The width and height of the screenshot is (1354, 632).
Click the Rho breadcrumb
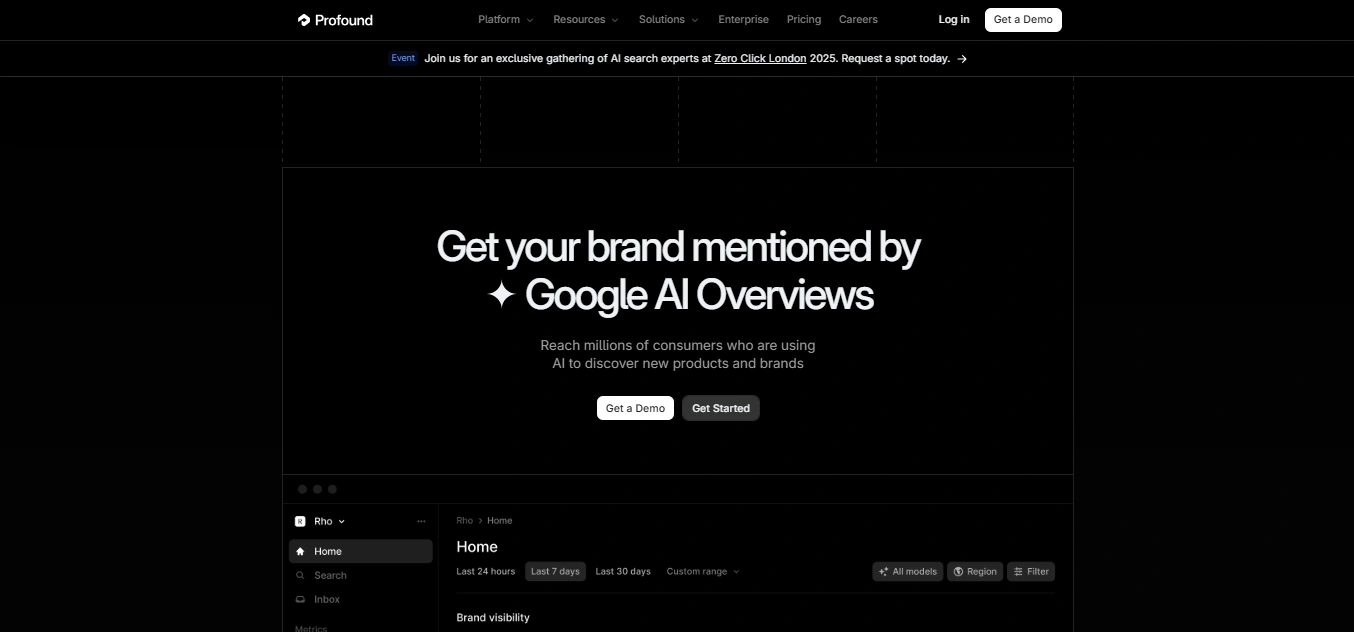464,520
